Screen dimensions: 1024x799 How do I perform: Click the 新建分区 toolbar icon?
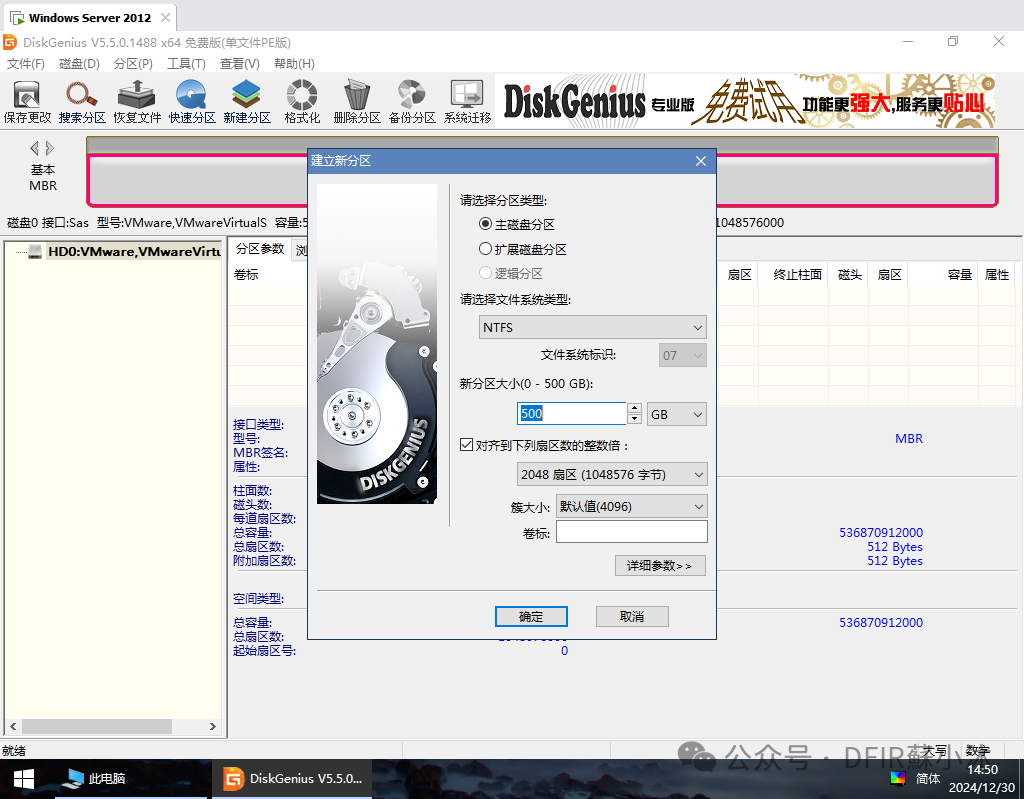pyautogui.click(x=246, y=102)
